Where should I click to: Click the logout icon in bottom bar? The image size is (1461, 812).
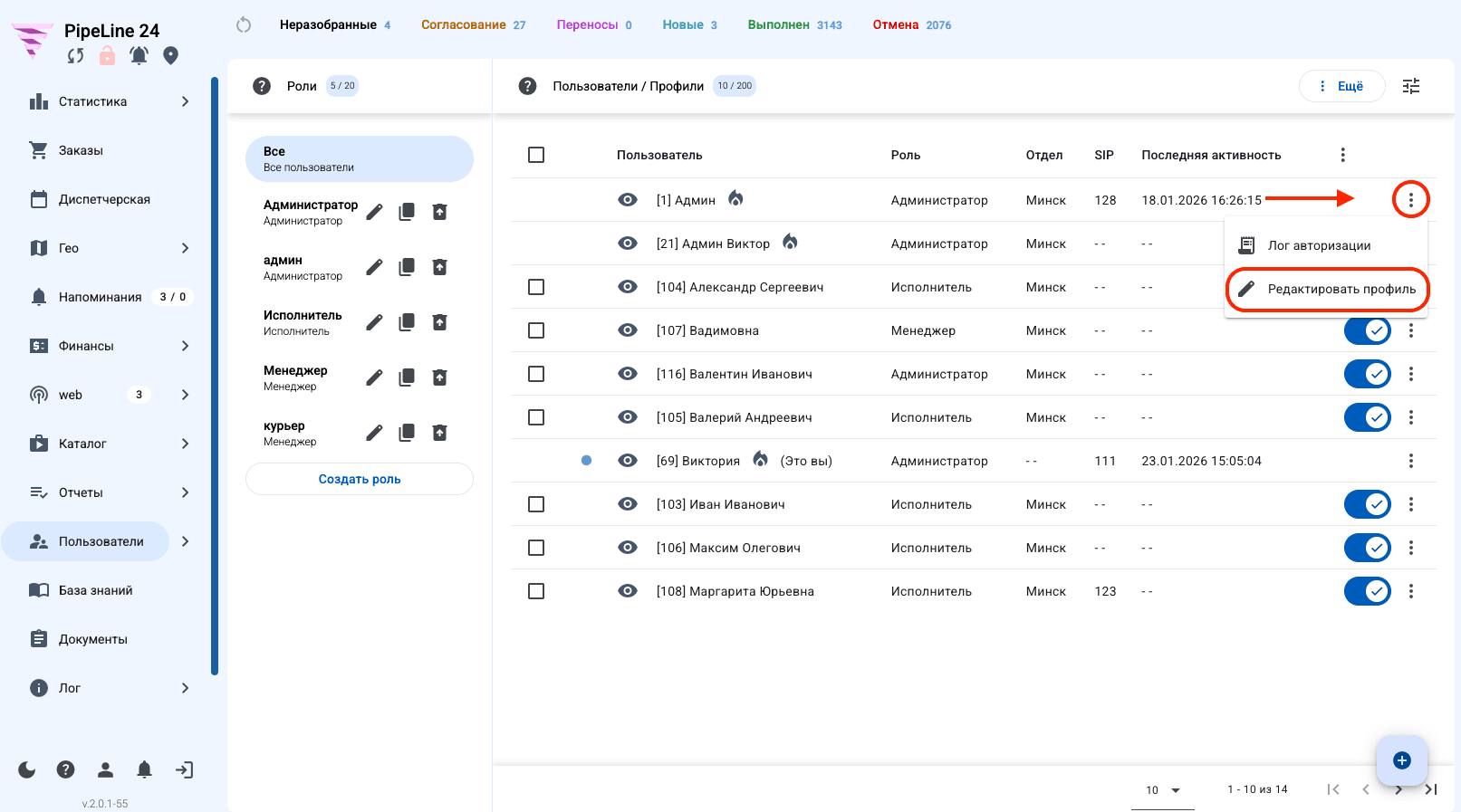pyautogui.click(x=184, y=769)
